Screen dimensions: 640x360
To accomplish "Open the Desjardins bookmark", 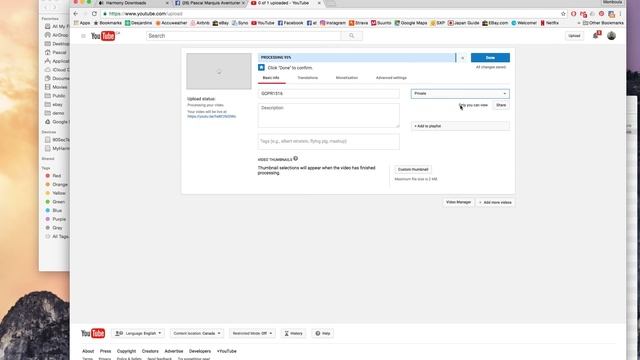I will pyautogui.click(x=138, y=23).
